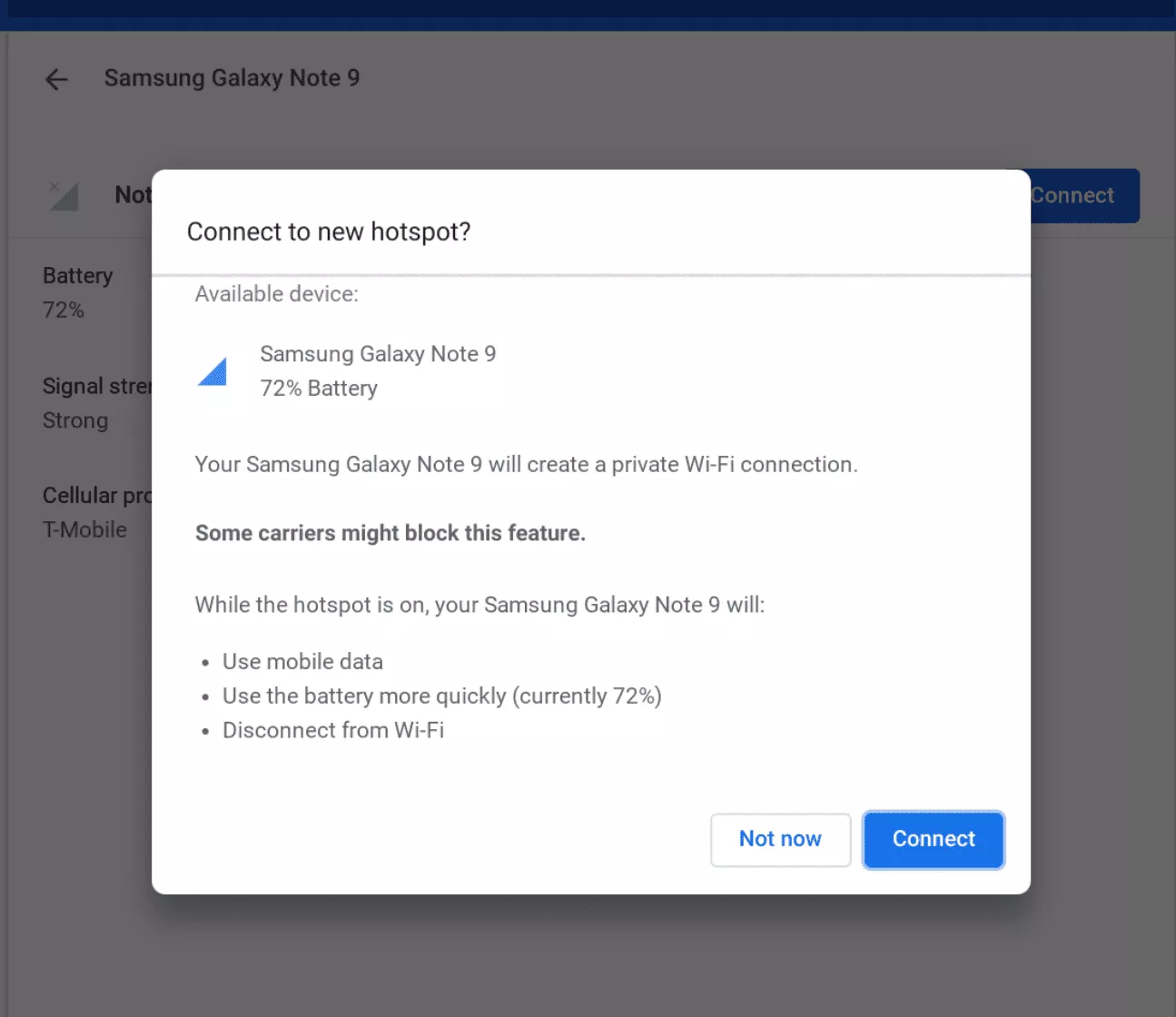1176x1017 pixels.
Task: Click the Strong signal strength value
Action: pyautogui.click(x=75, y=421)
